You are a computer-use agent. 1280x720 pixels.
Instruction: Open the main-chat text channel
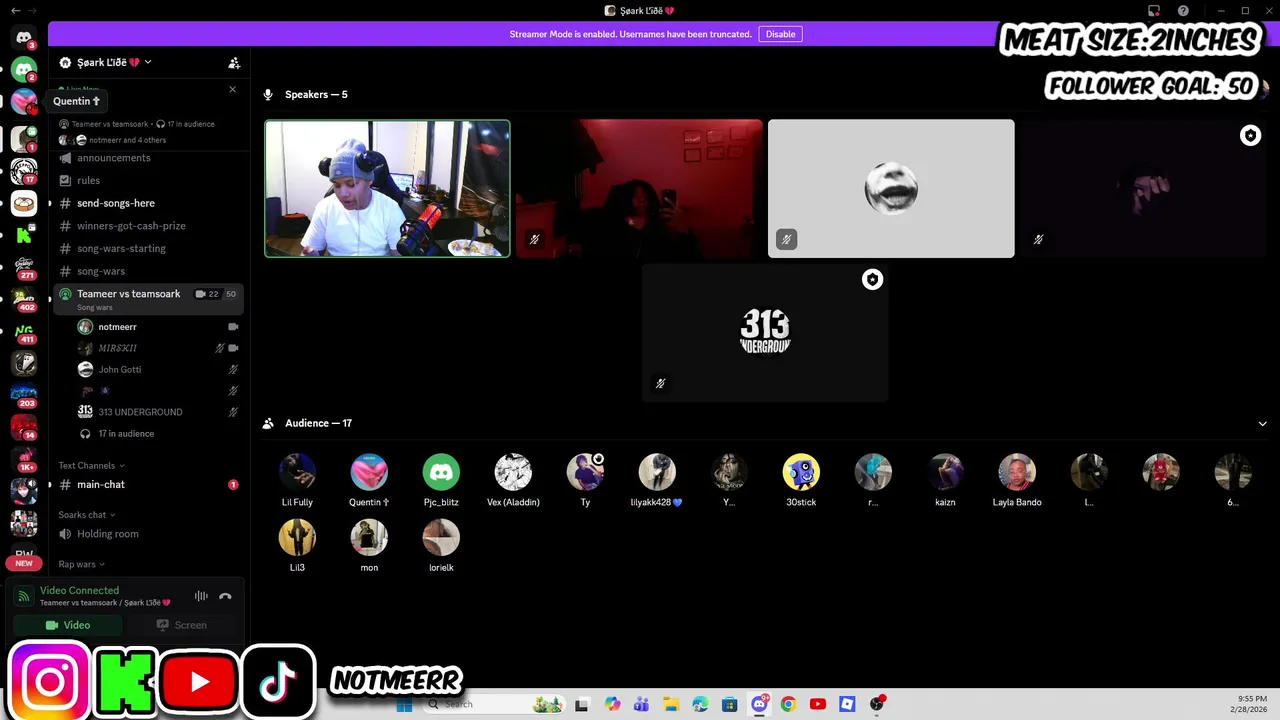(148, 484)
